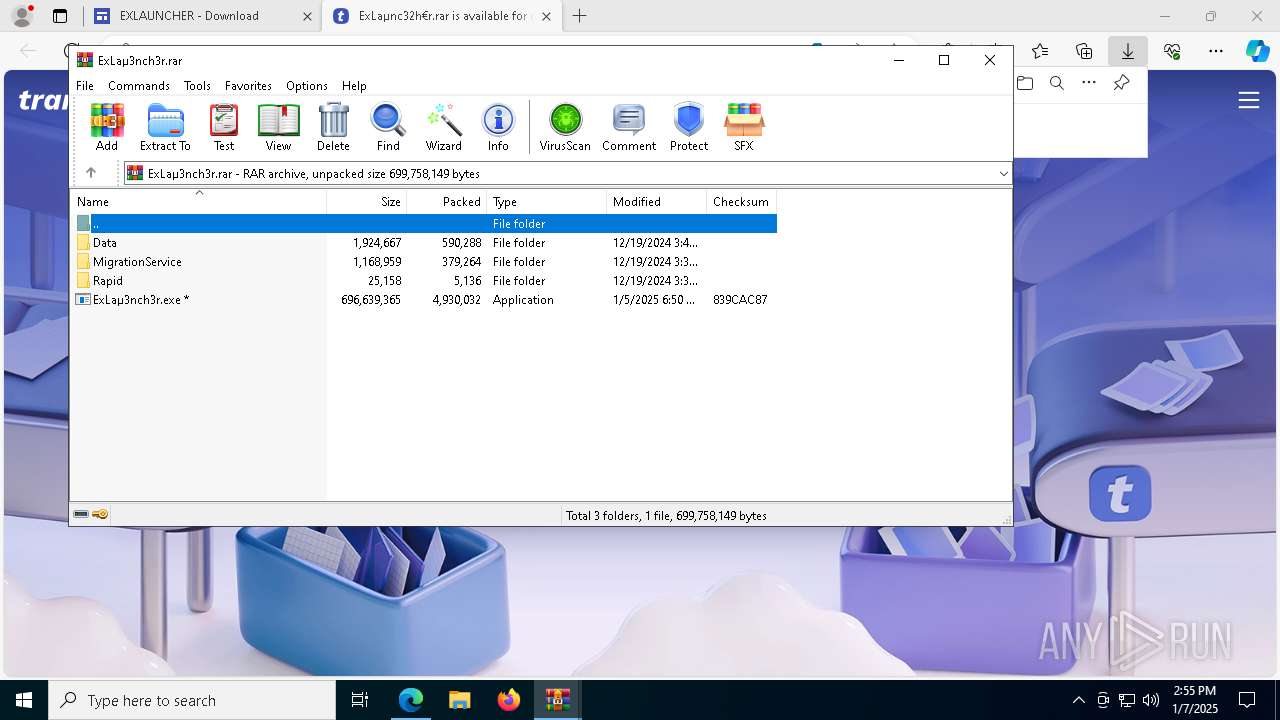Select the MigrationService folder

(x=137, y=262)
